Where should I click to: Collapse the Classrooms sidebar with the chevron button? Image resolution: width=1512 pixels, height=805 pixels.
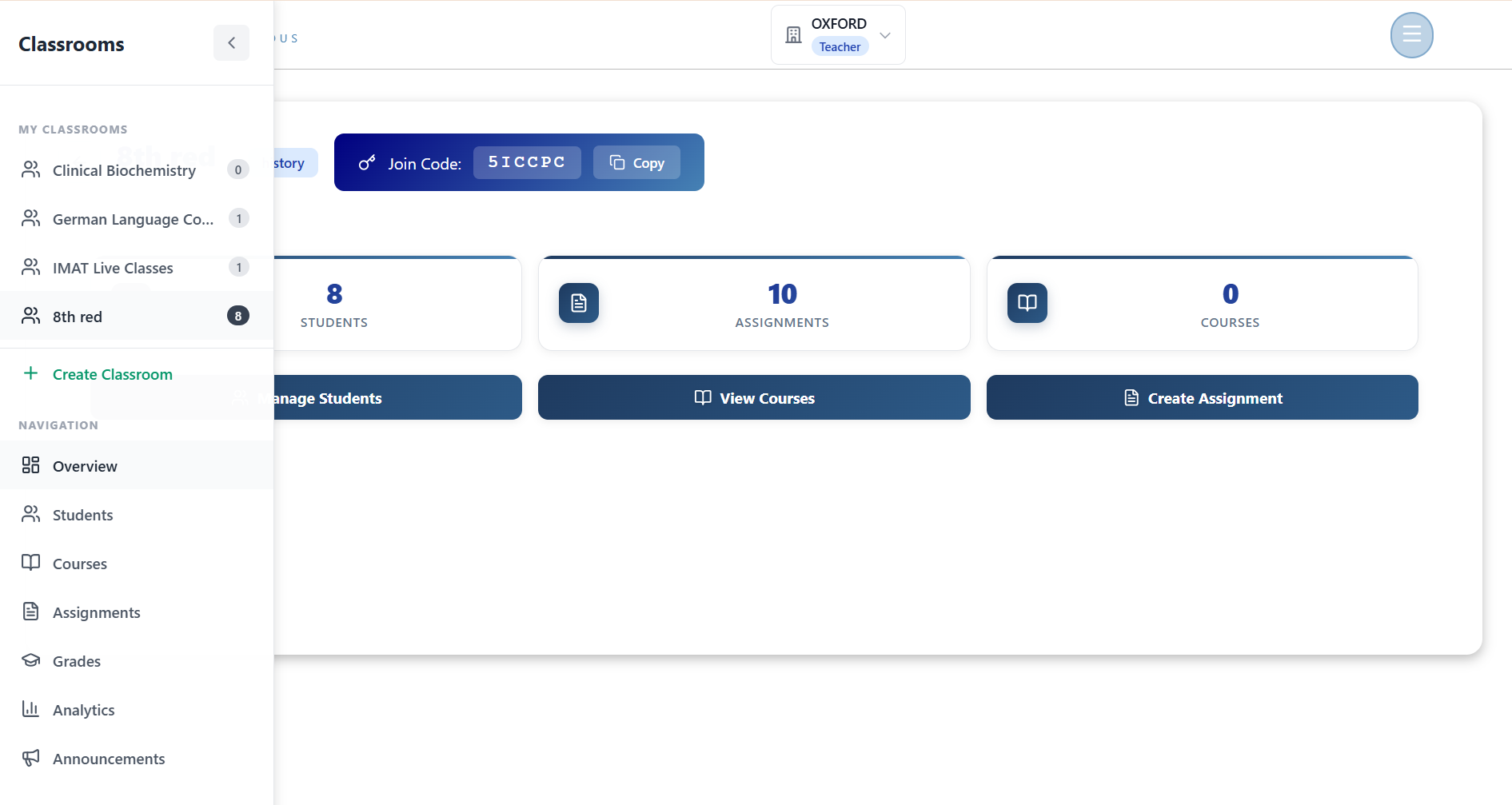click(x=231, y=43)
